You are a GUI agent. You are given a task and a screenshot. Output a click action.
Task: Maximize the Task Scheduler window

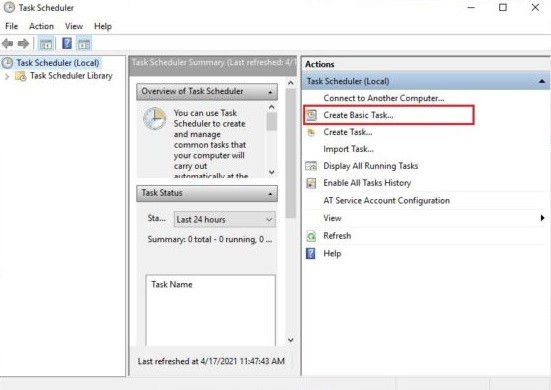pyautogui.click(x=503, y=7)
